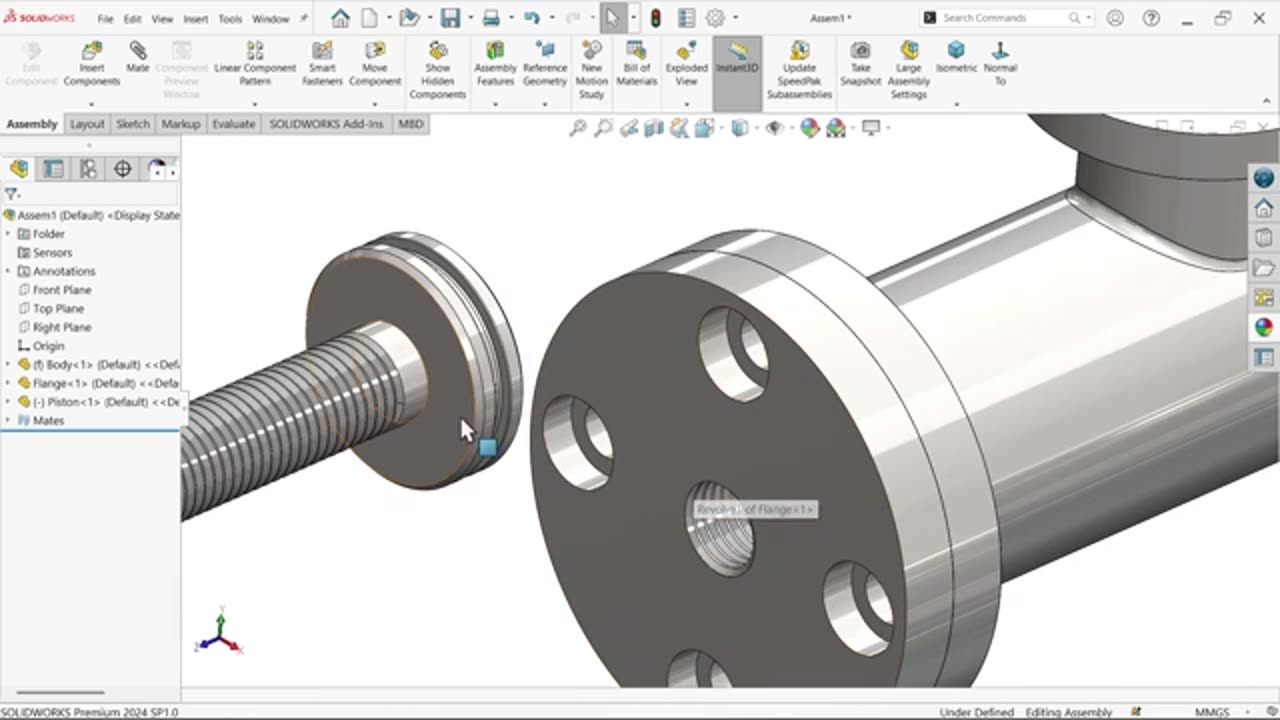The image size is (1280, 720).
Task: Expand Assembly Features dropdown arrow
Action: pos(495,104)
